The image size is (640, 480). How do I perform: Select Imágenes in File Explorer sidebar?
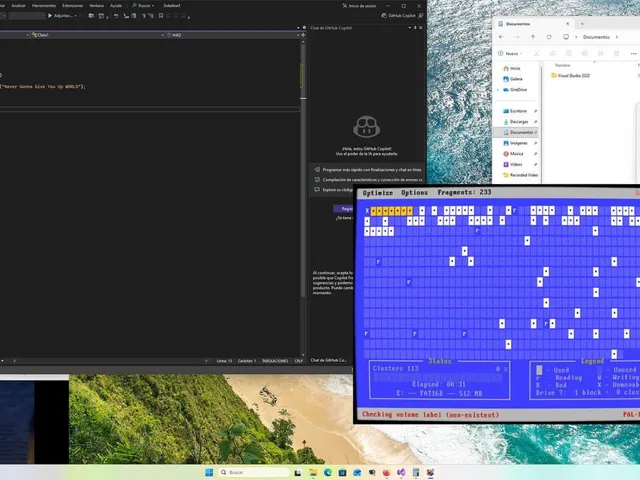point(518,143)
